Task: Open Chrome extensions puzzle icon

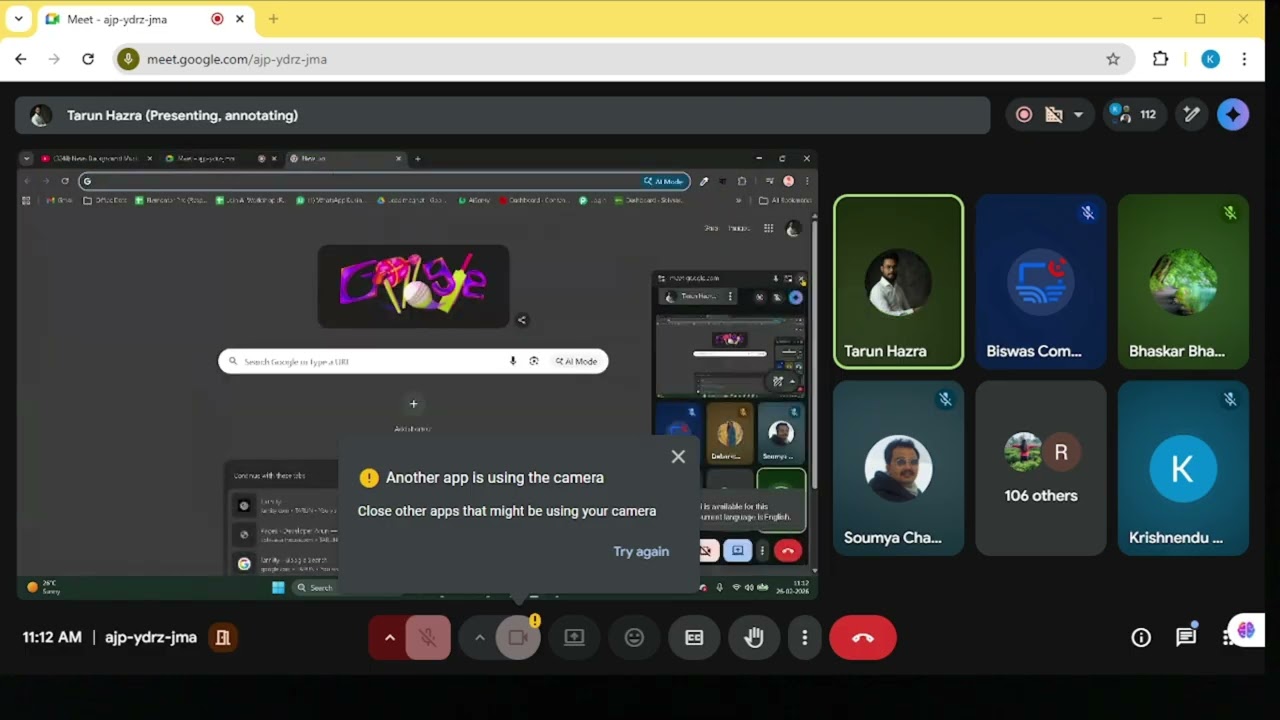Action: (1160, 59)
